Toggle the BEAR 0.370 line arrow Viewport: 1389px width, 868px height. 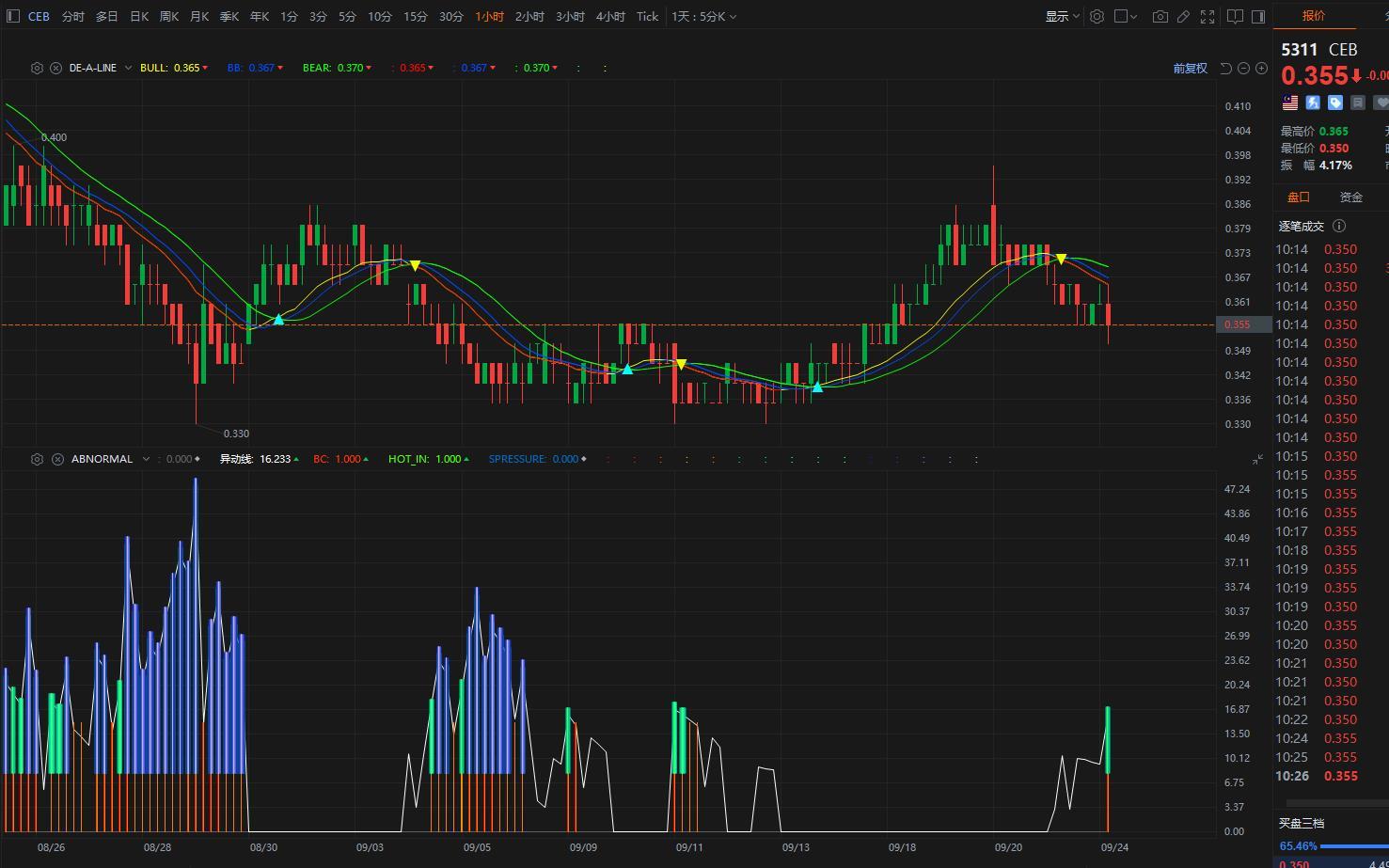coord(369,68)
